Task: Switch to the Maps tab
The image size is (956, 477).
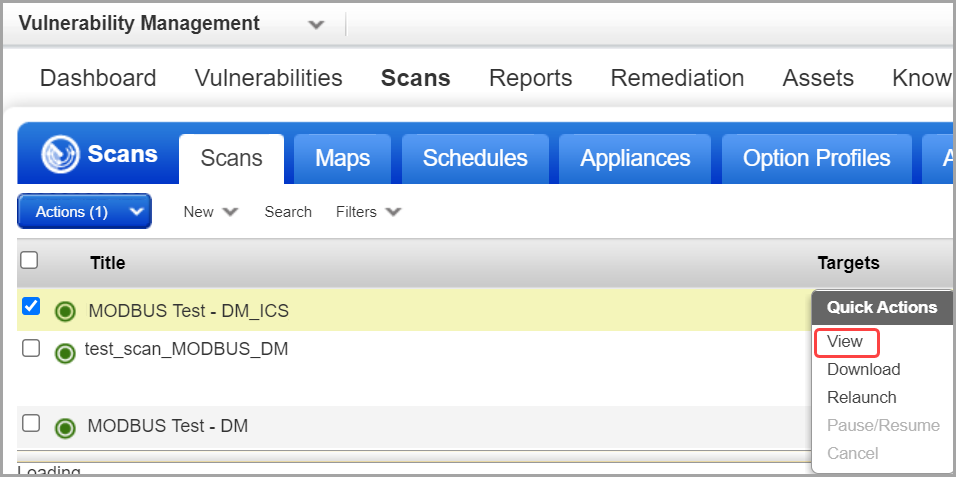Action: pyautogui.click(x=342, y=158)
